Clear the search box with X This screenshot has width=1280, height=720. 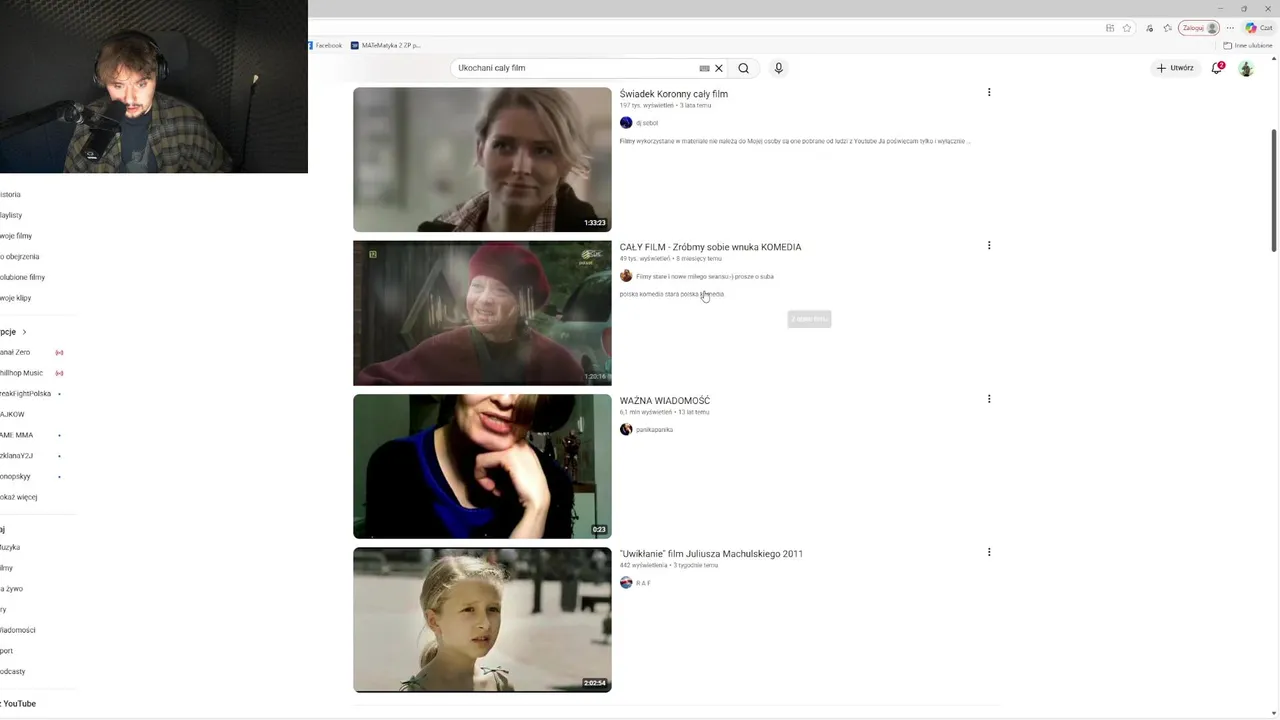(718, 68)
